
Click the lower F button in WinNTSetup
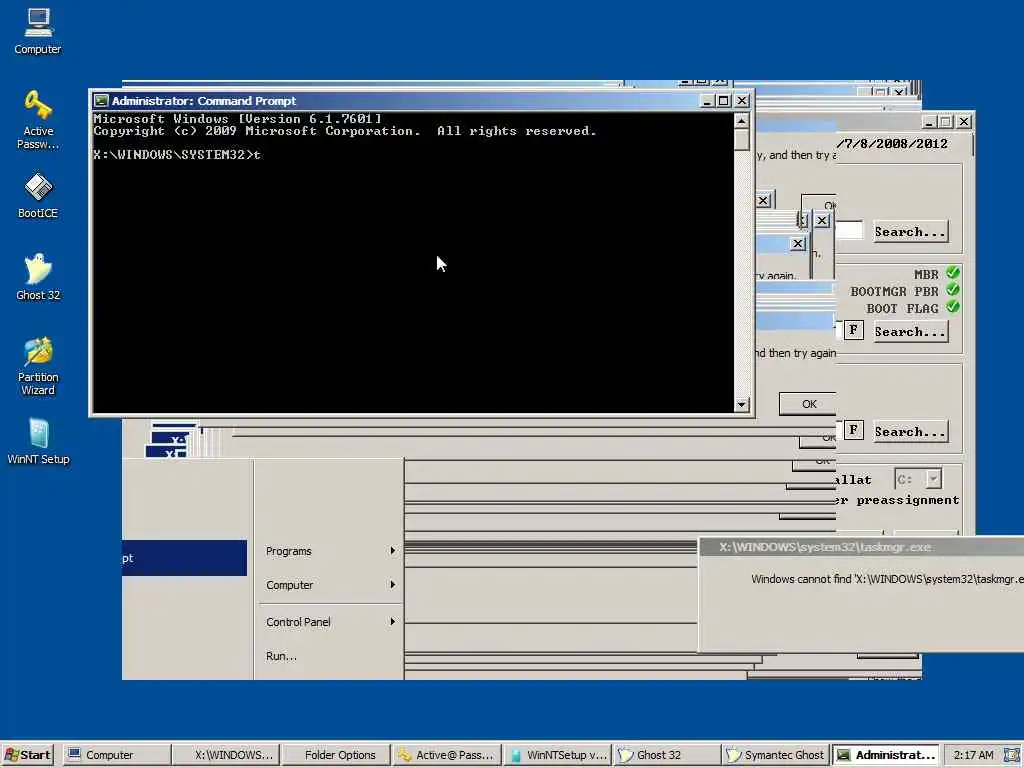click(854, 430)
